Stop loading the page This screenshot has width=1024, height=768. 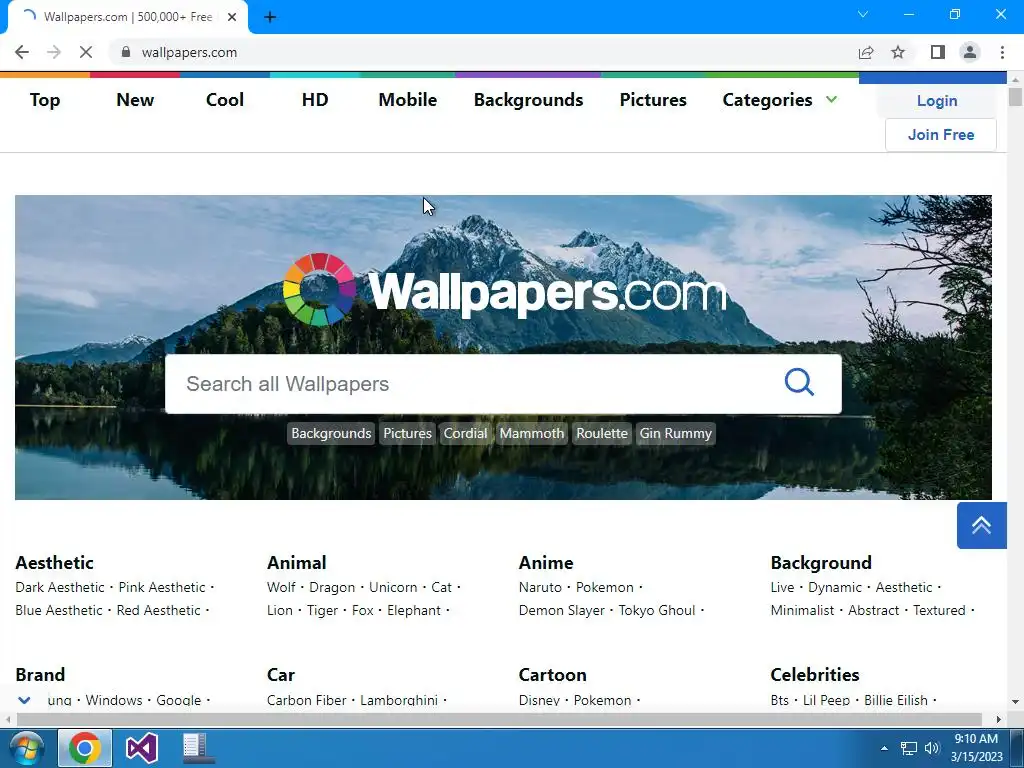tap(86, 52)
